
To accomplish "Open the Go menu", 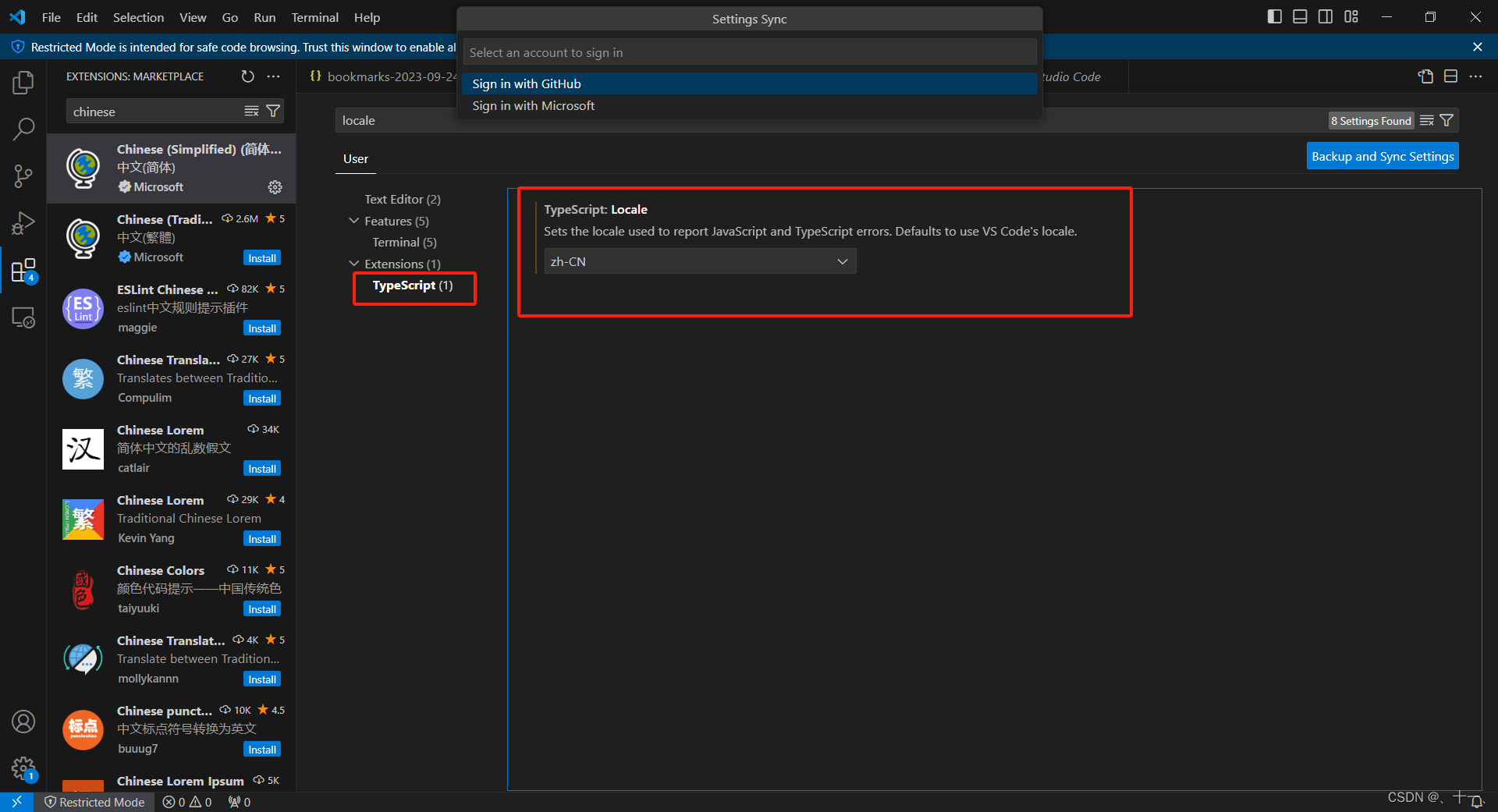I will [229, 17].
